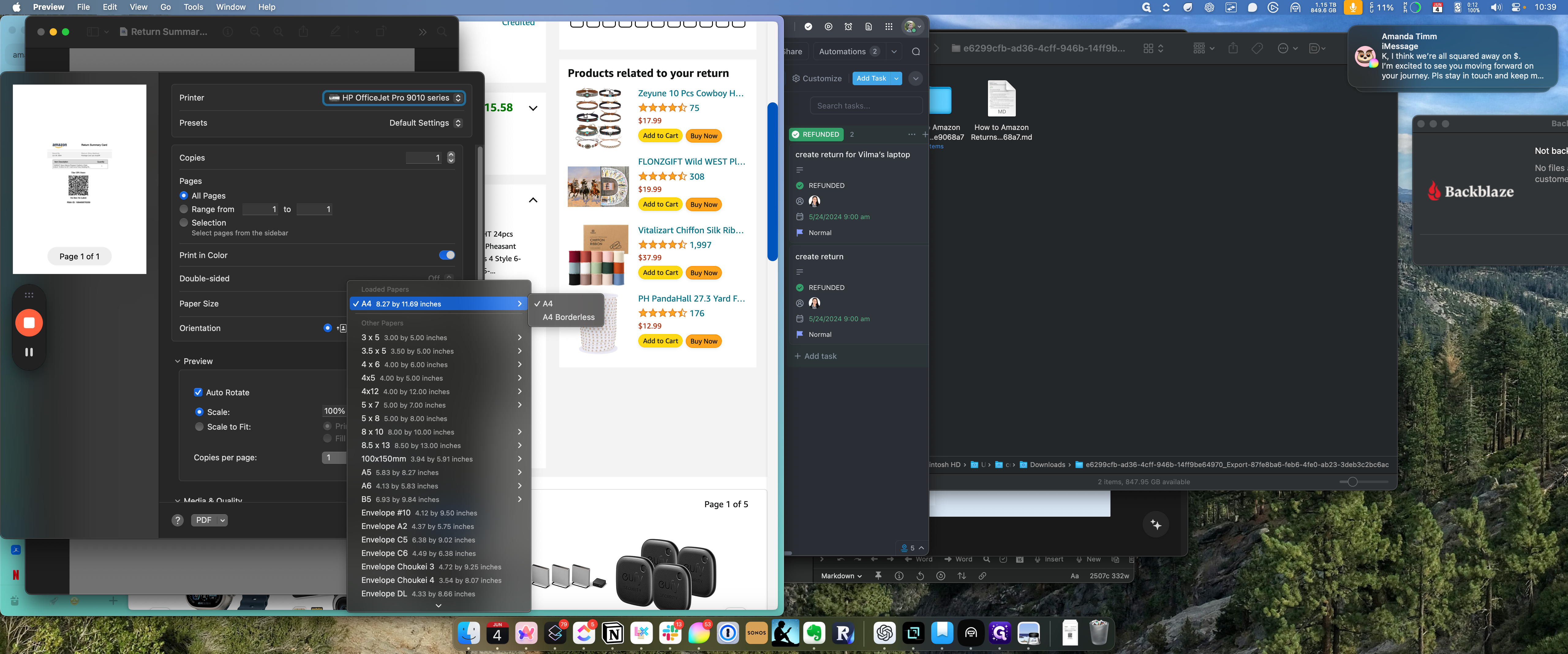Open the Tools menu in menu bar

193,7
